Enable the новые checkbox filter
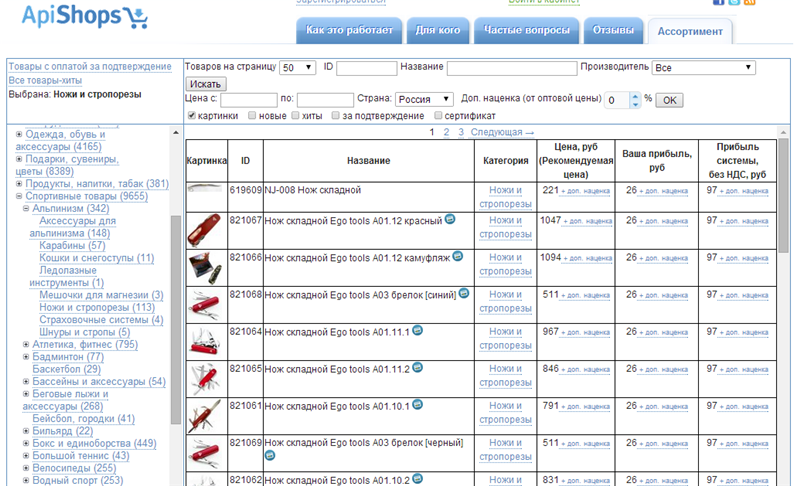 (253, 116)
